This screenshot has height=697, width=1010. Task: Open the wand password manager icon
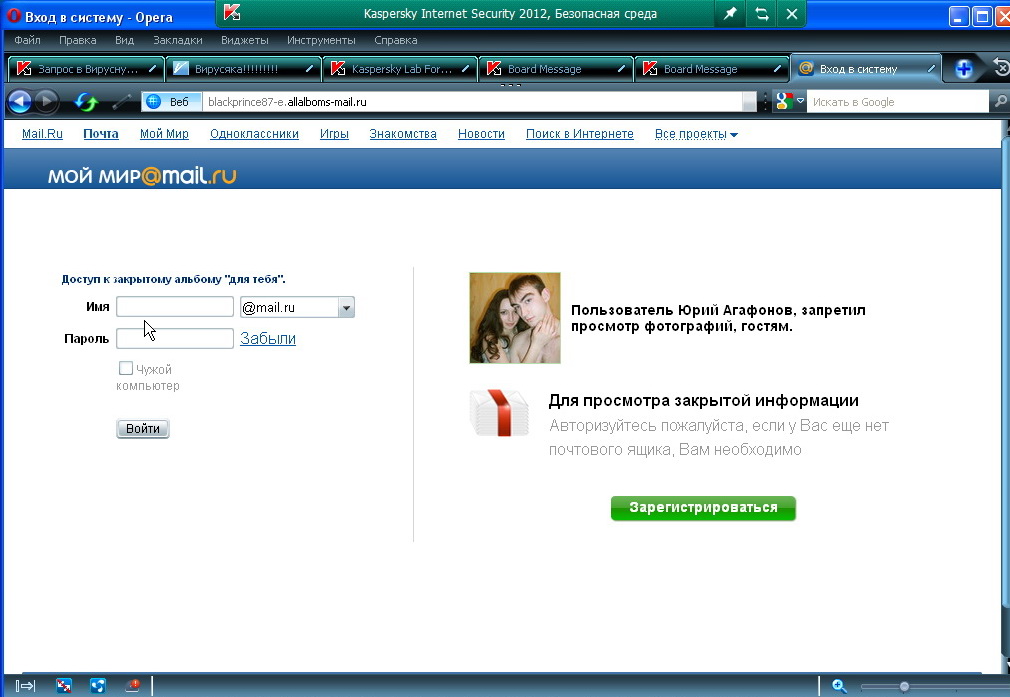pos(121,102)
